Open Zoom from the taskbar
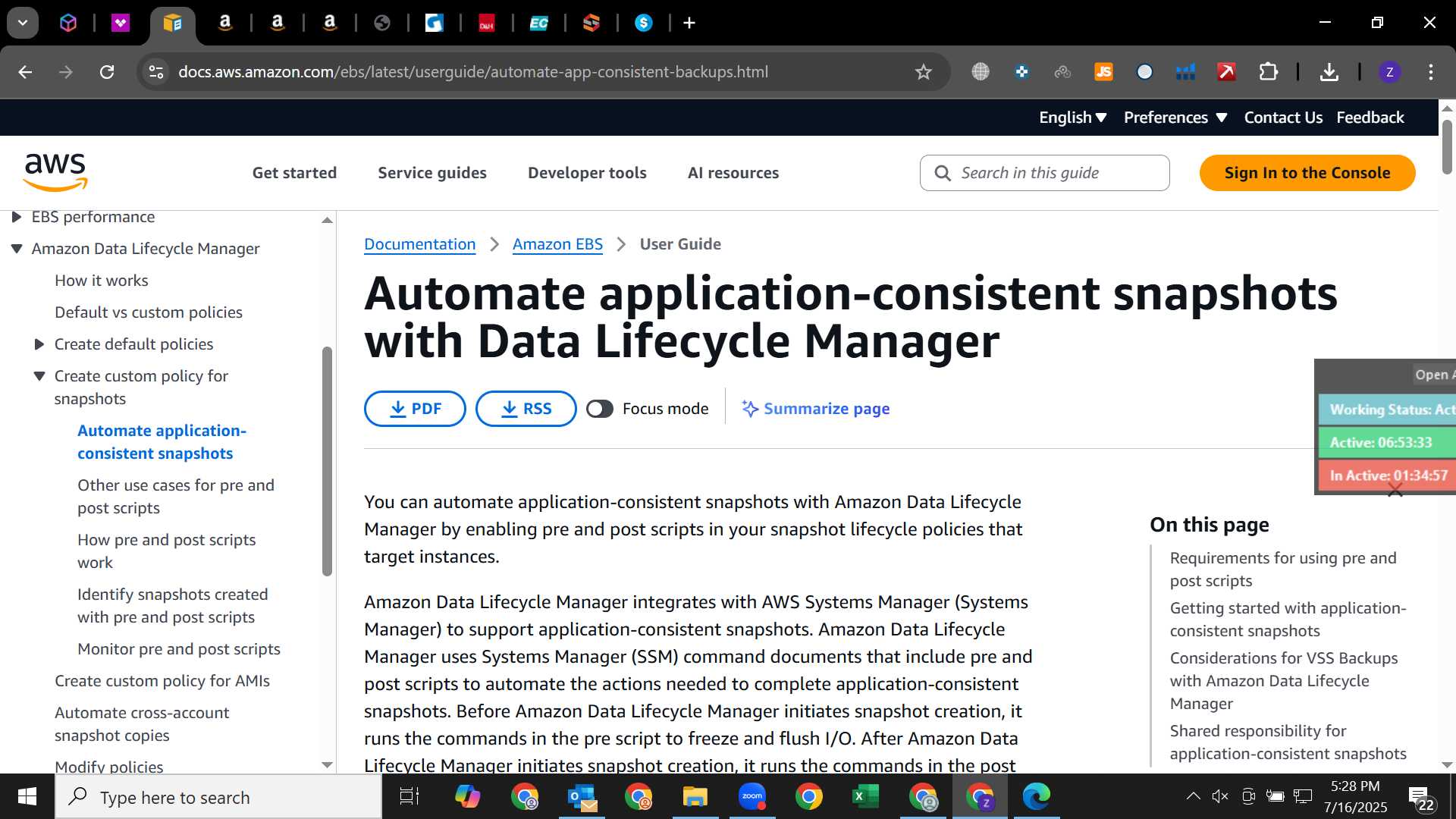Image resolution: width=1456 pixels, height=819 pixels. tap(752, 797)
